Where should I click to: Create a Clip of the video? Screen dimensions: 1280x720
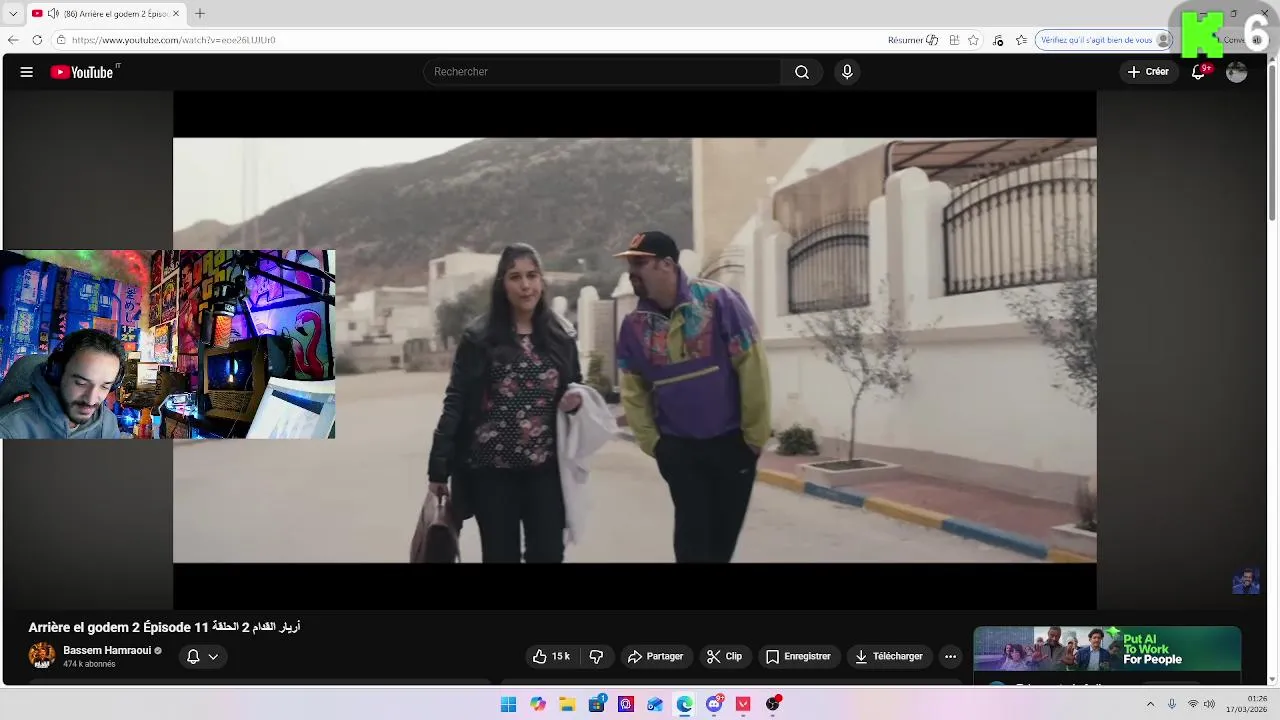click(724, 656)
